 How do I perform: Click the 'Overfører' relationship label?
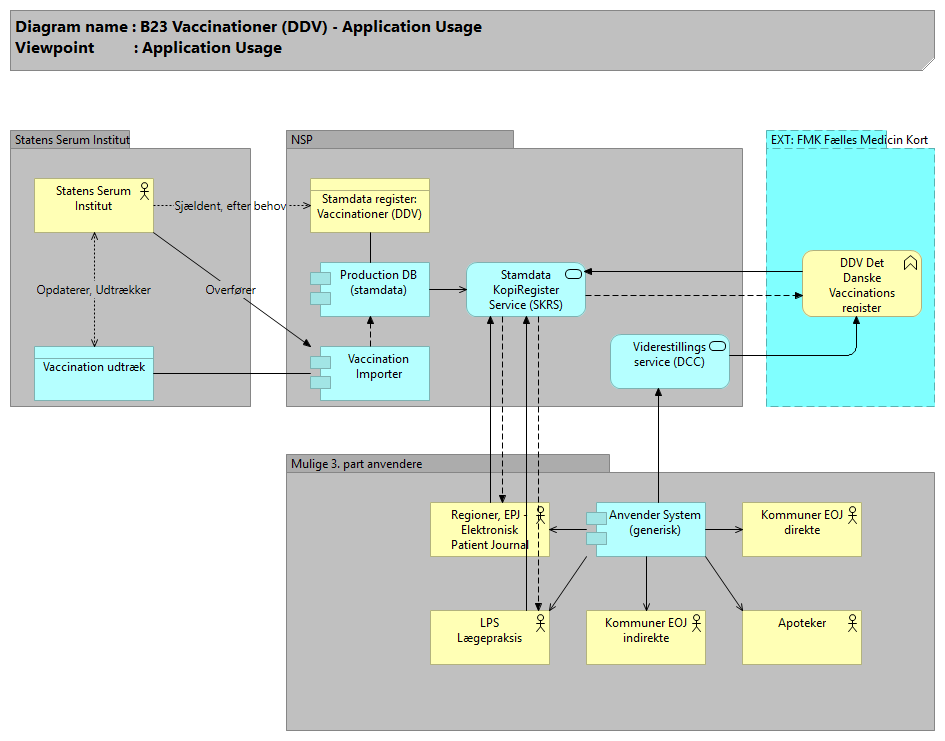(231, 290)
